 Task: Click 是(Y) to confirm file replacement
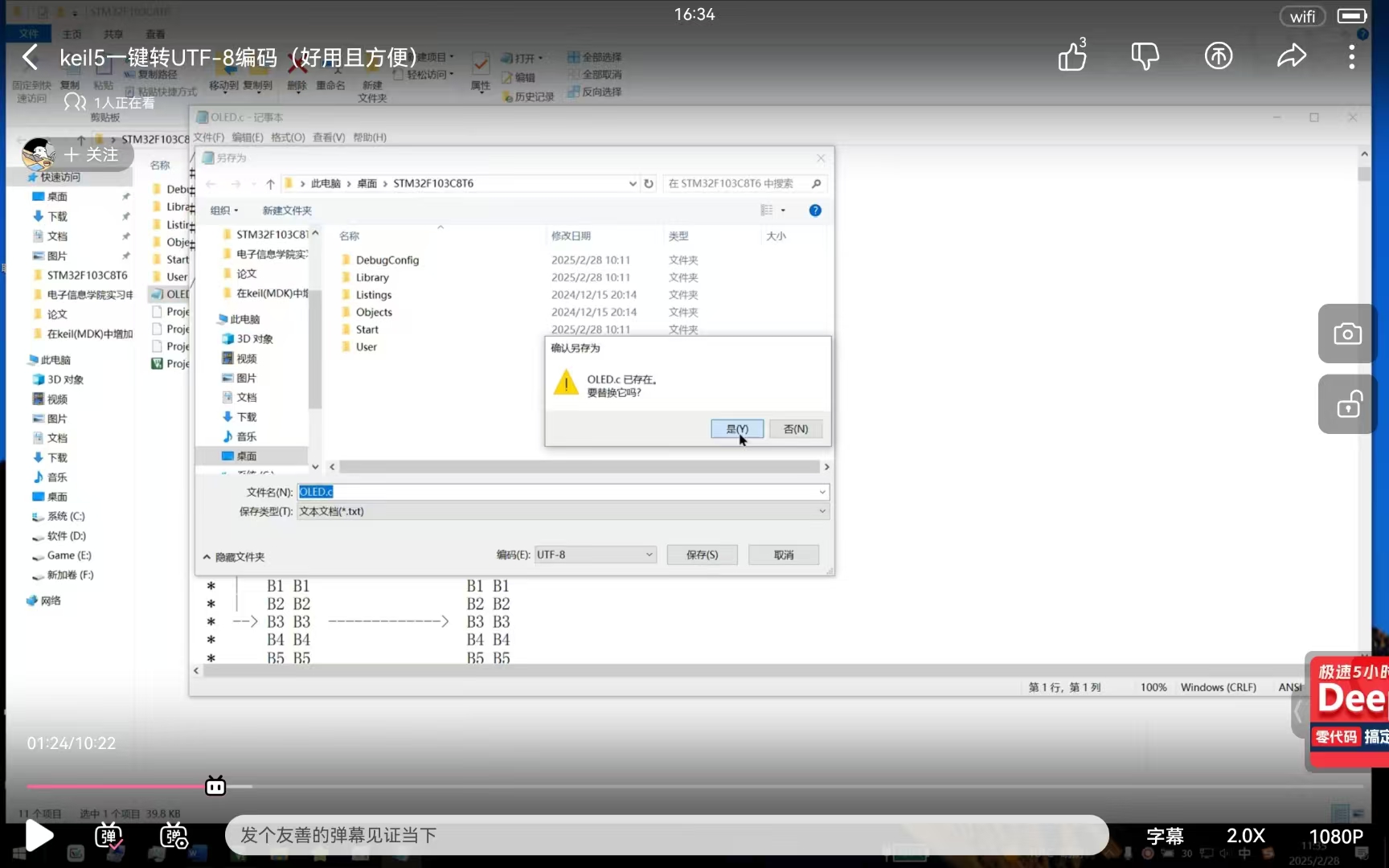coord(737,429)
